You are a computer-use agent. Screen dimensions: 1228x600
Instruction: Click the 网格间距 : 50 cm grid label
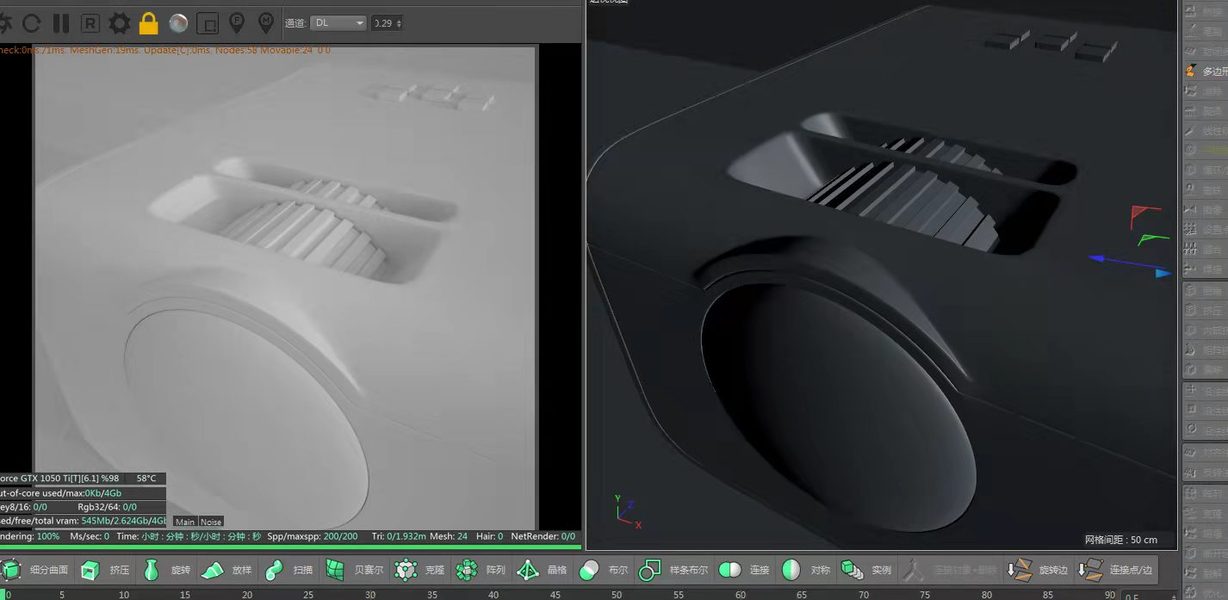point(1120,539)
